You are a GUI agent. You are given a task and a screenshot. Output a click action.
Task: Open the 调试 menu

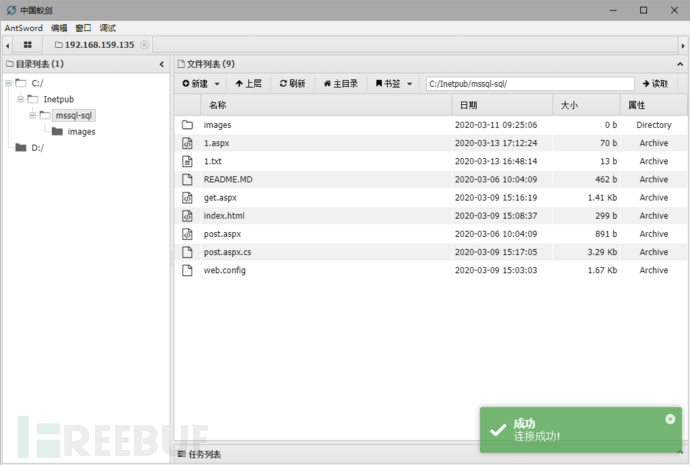click(x=107, y=28)
